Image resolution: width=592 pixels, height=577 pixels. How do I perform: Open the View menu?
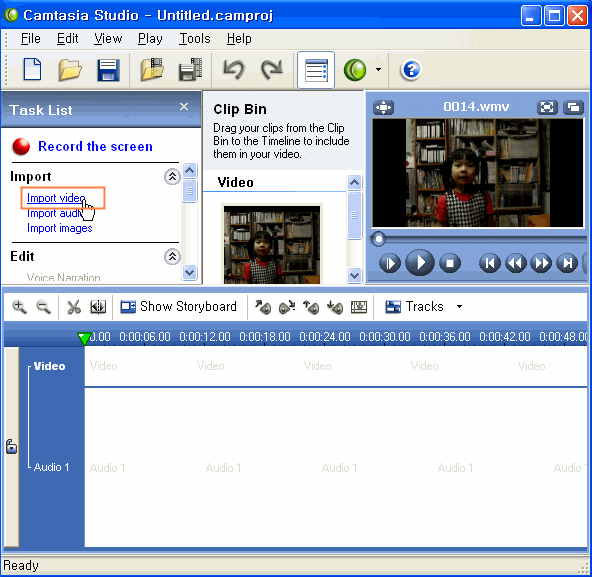[108, 39]
